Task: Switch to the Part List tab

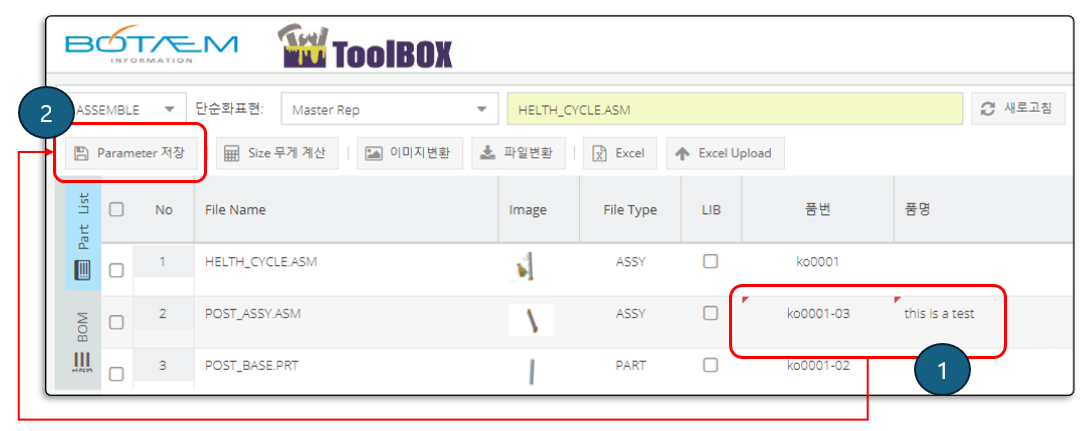Action: tap(83, 234)
